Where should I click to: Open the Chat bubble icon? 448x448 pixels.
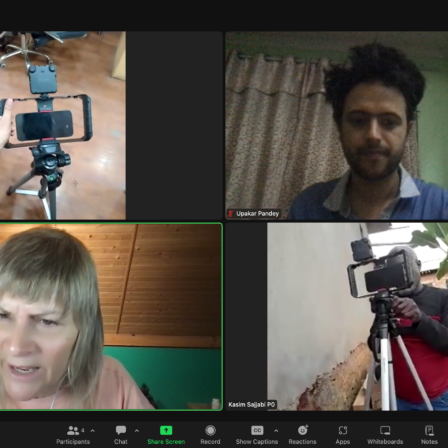point(121,430)
